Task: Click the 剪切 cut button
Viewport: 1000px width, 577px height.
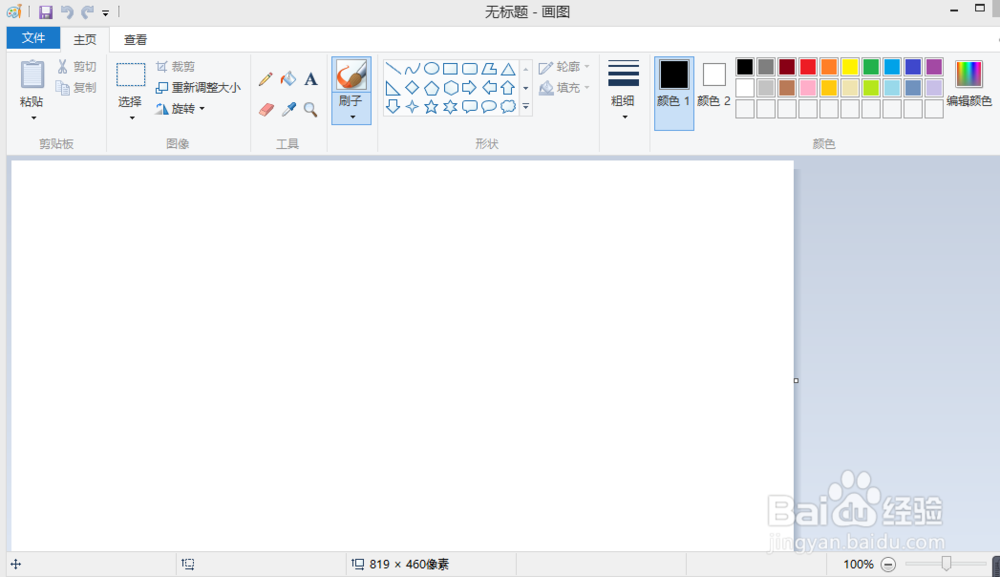Action: click(x=77, y=67)
